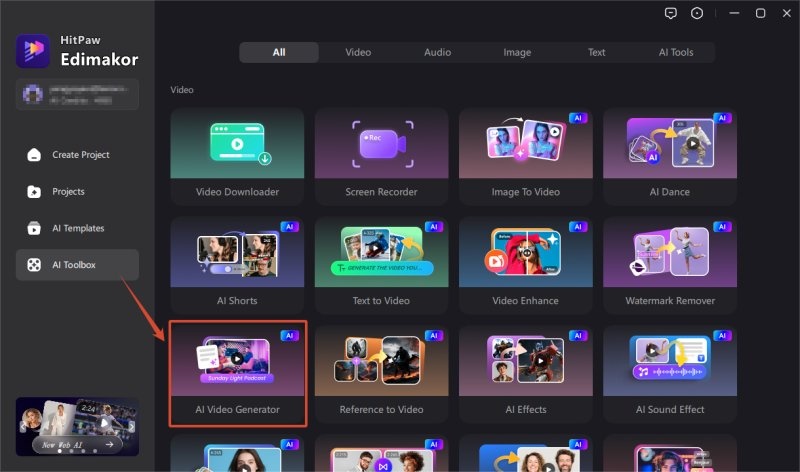Click the New Web AI banner arrow
800x472 pixels.
click(x=109, y=444)
